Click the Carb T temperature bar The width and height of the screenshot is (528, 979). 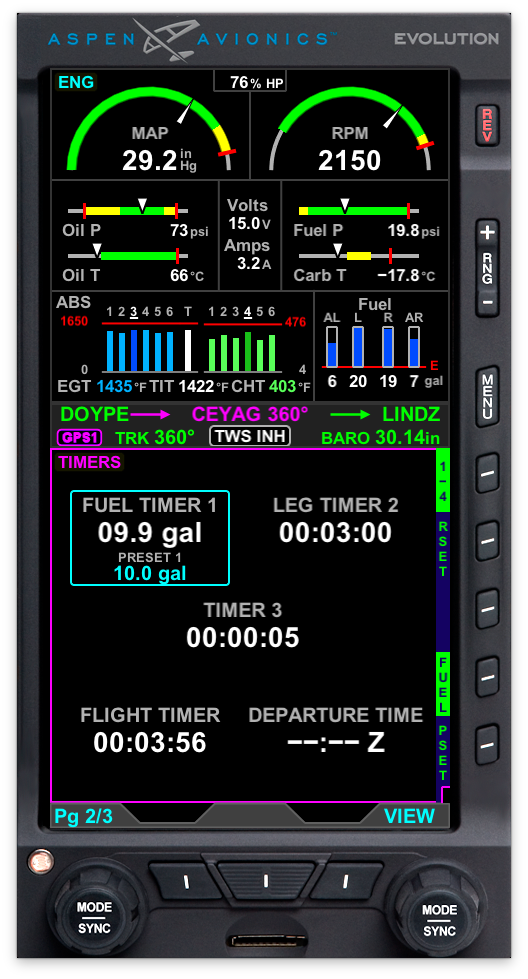coord(359,255)
